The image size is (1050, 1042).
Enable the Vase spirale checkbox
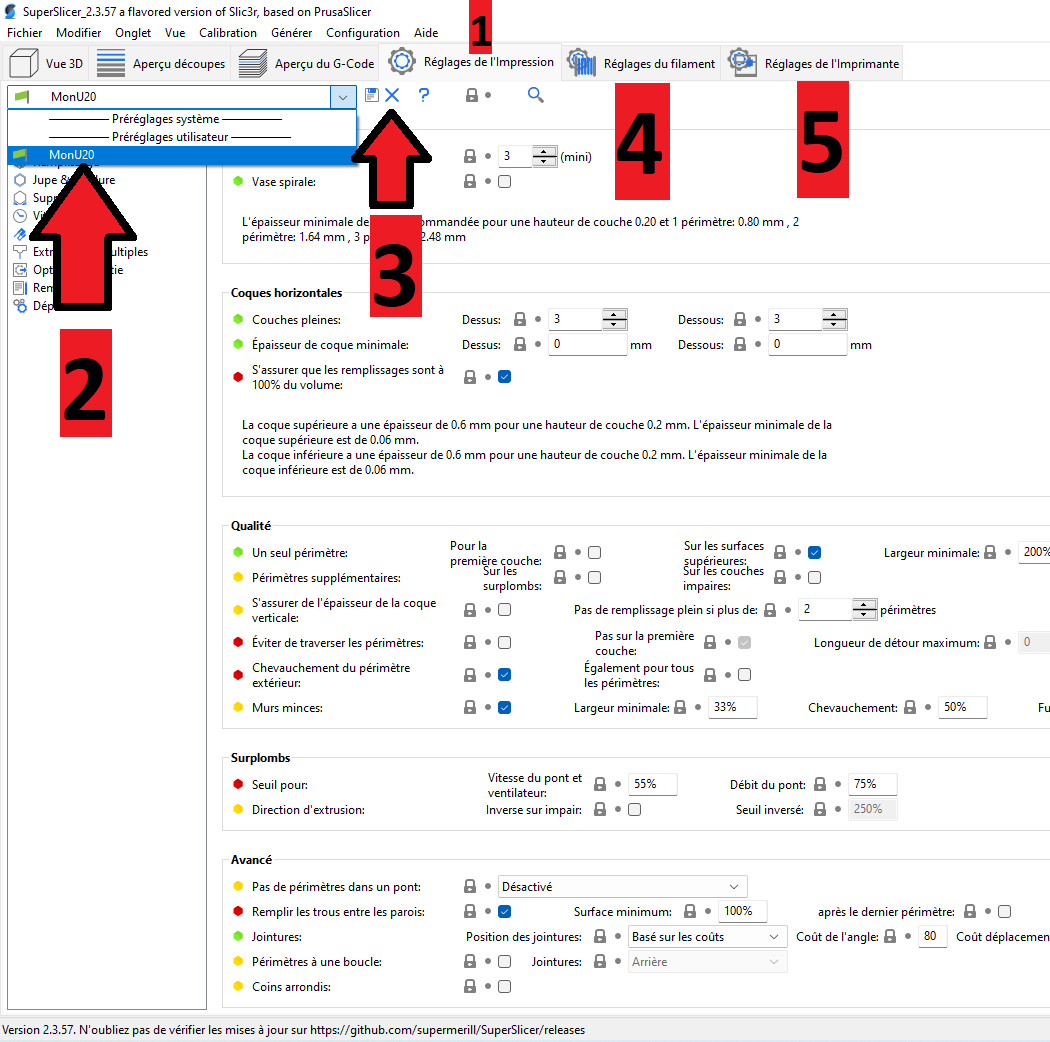505,181
